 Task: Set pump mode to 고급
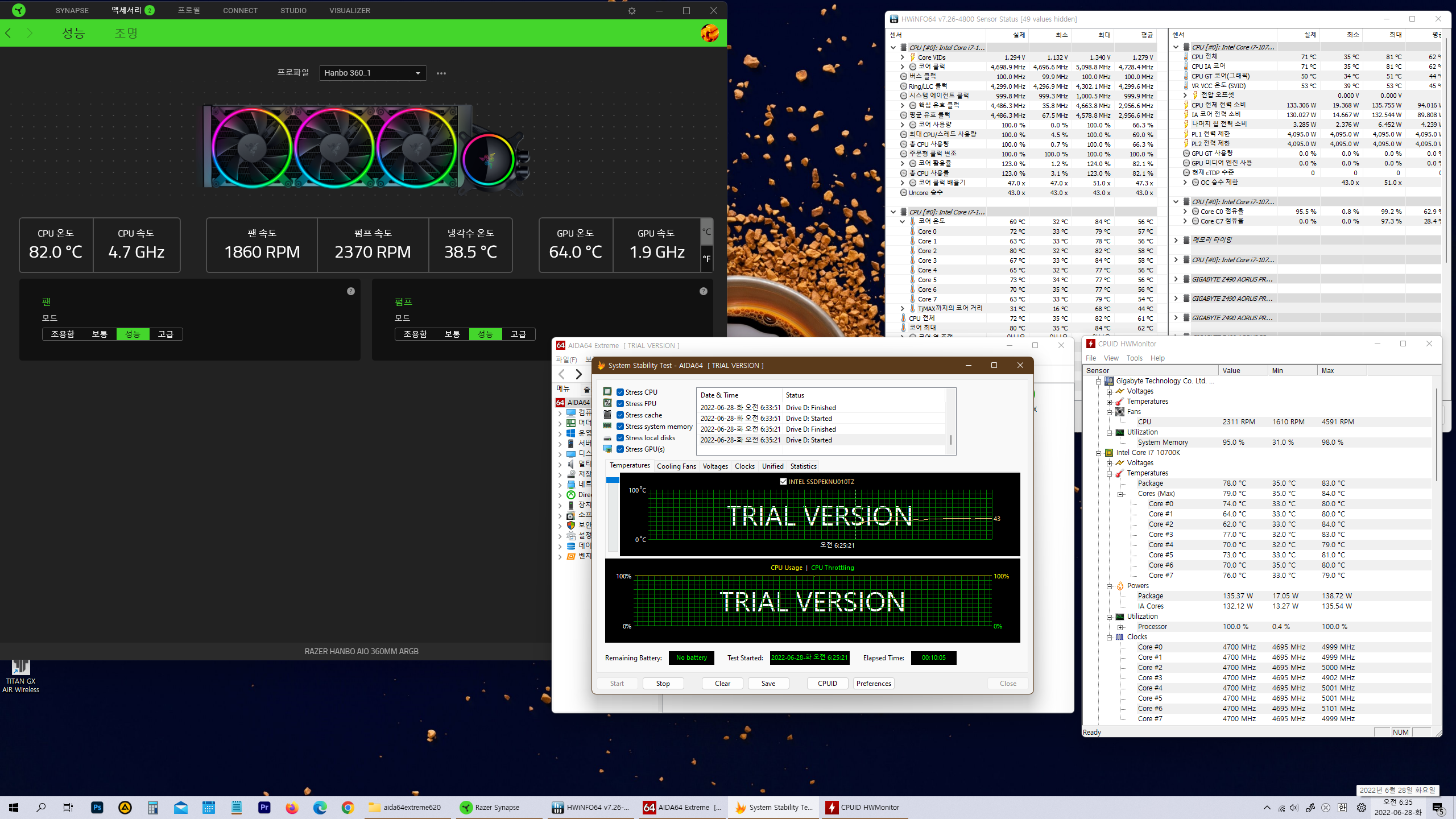tap(518, 334)
